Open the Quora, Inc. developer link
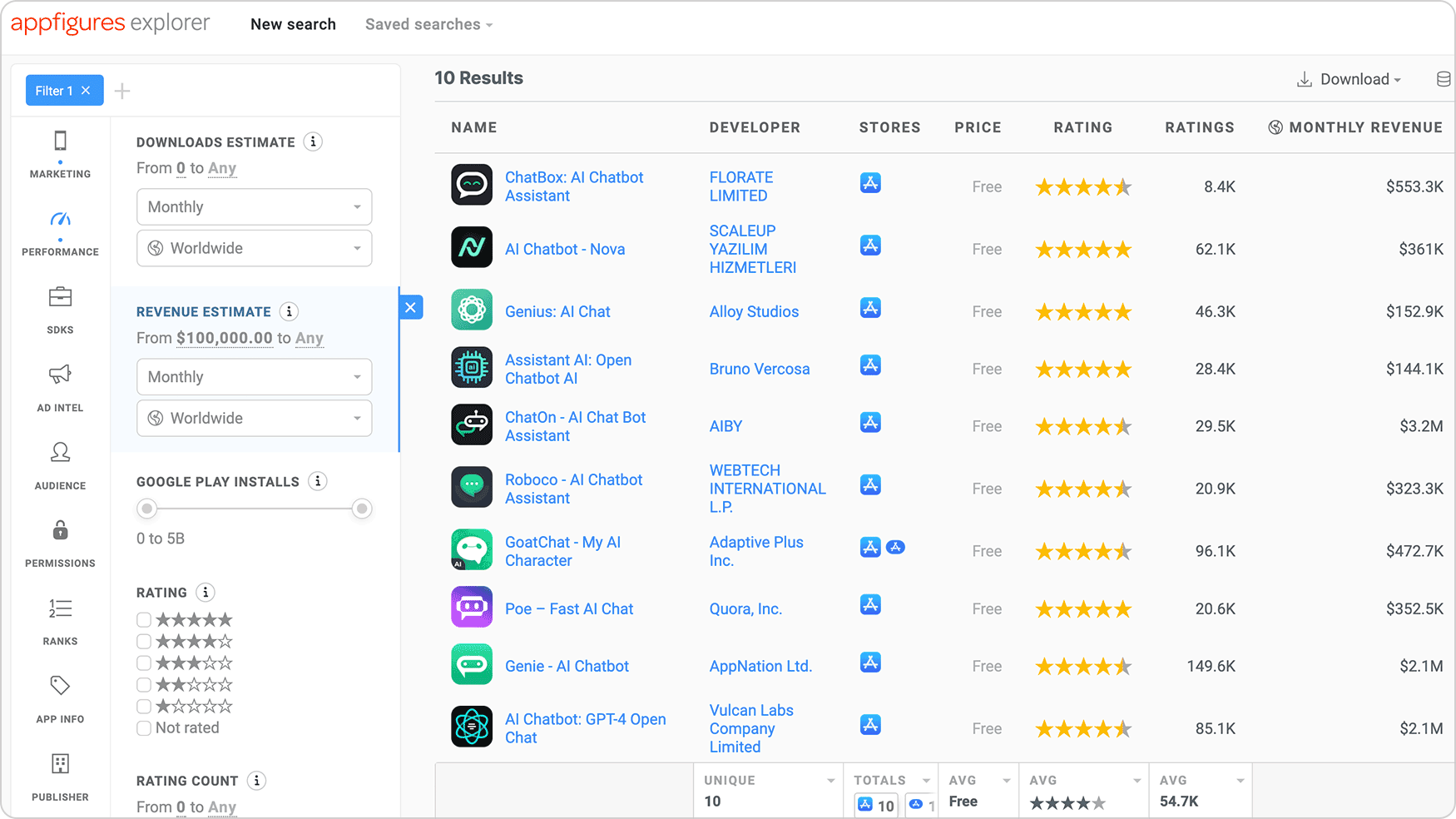 [745, 608]
